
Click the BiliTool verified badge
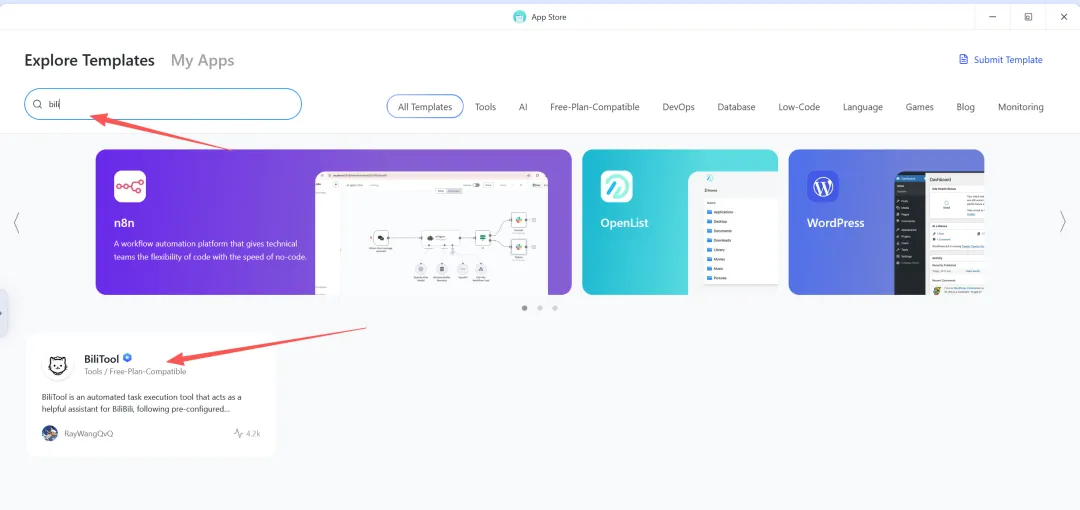tap(127, 358)
